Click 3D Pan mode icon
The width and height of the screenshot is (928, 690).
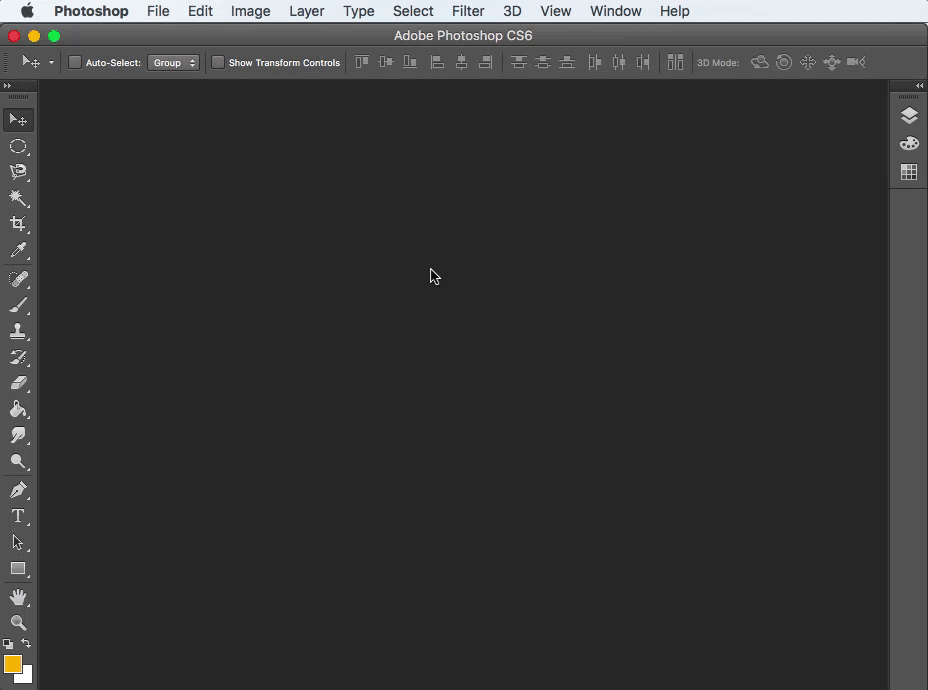coord(808,62)
